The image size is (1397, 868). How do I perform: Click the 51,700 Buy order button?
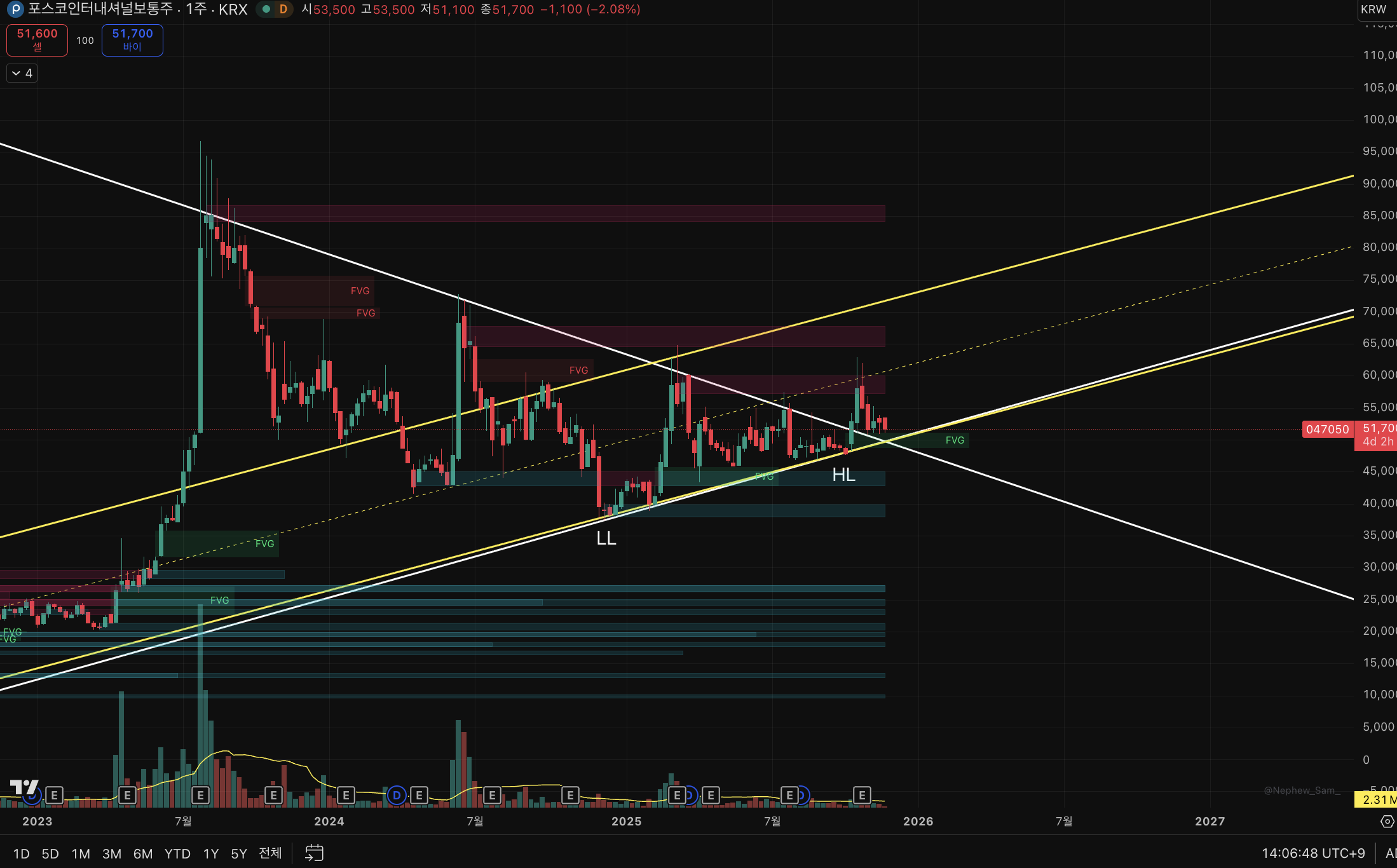132,40
